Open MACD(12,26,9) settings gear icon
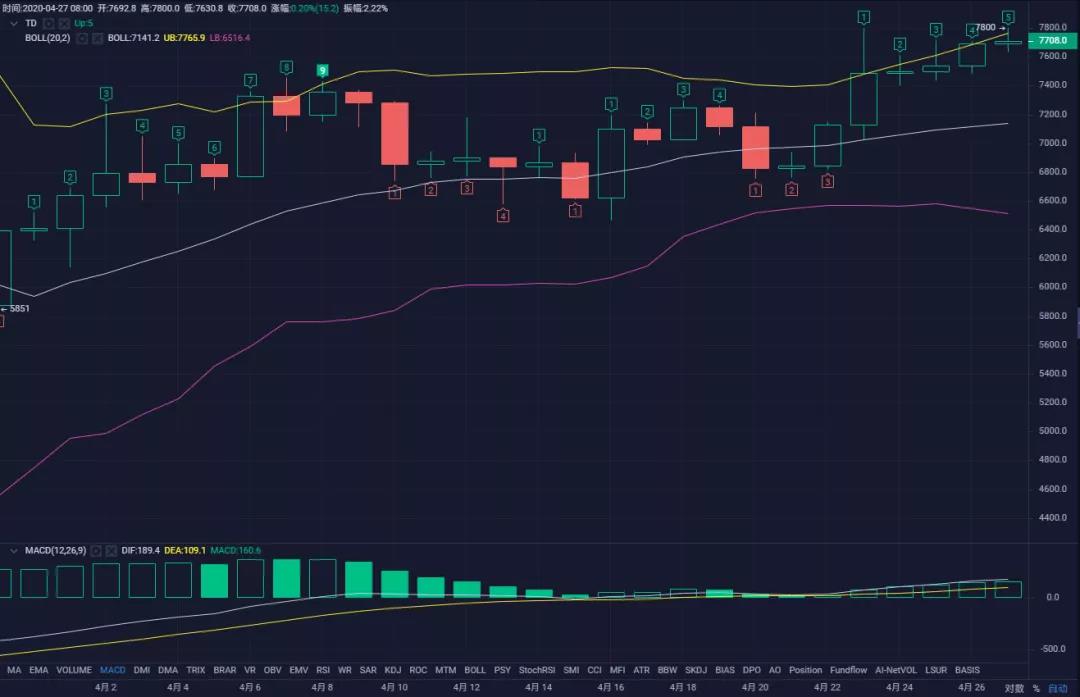The width and height of the screenshot is (1080, 697). (x=96, y=550)
